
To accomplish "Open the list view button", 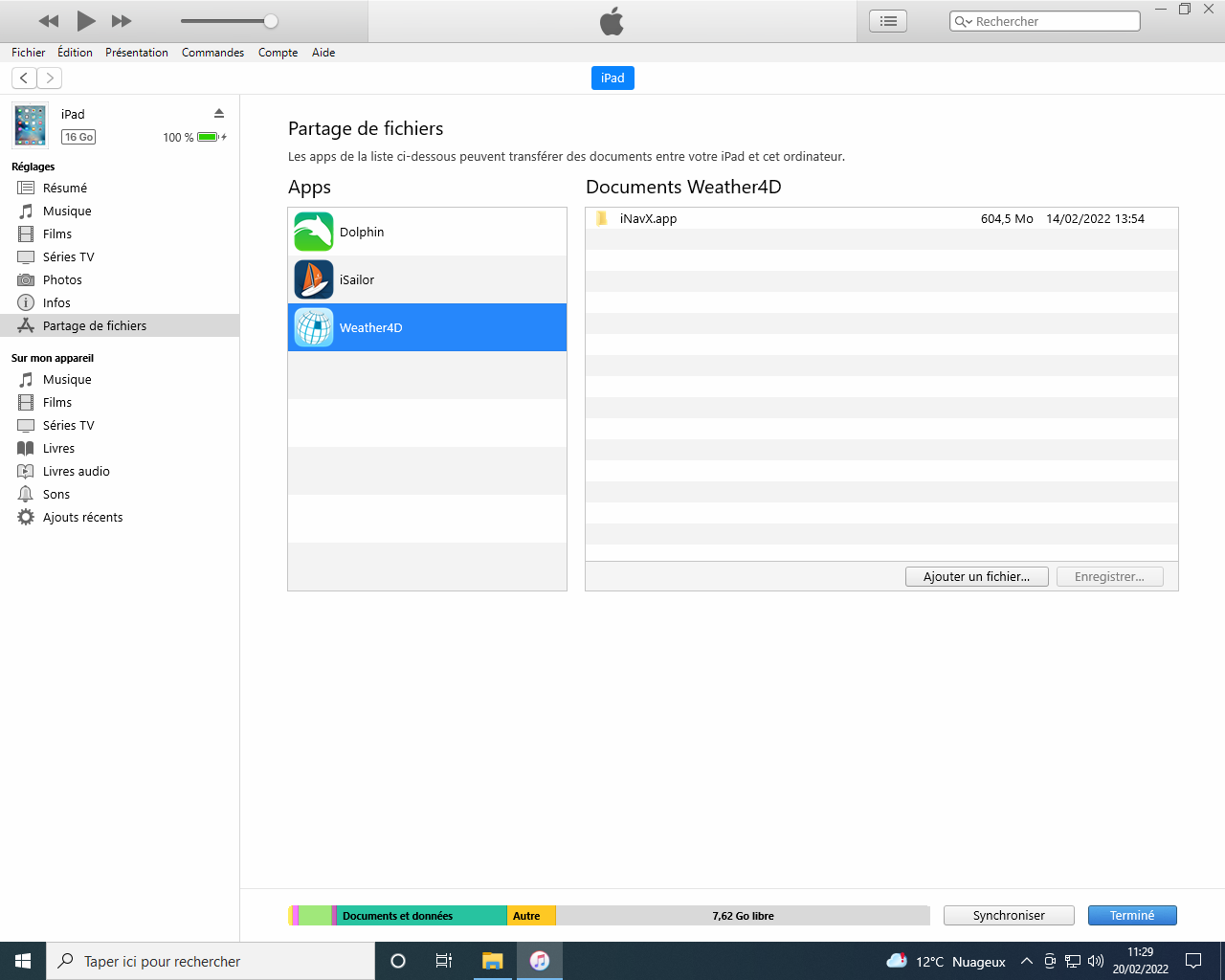I will coord(888,21).
